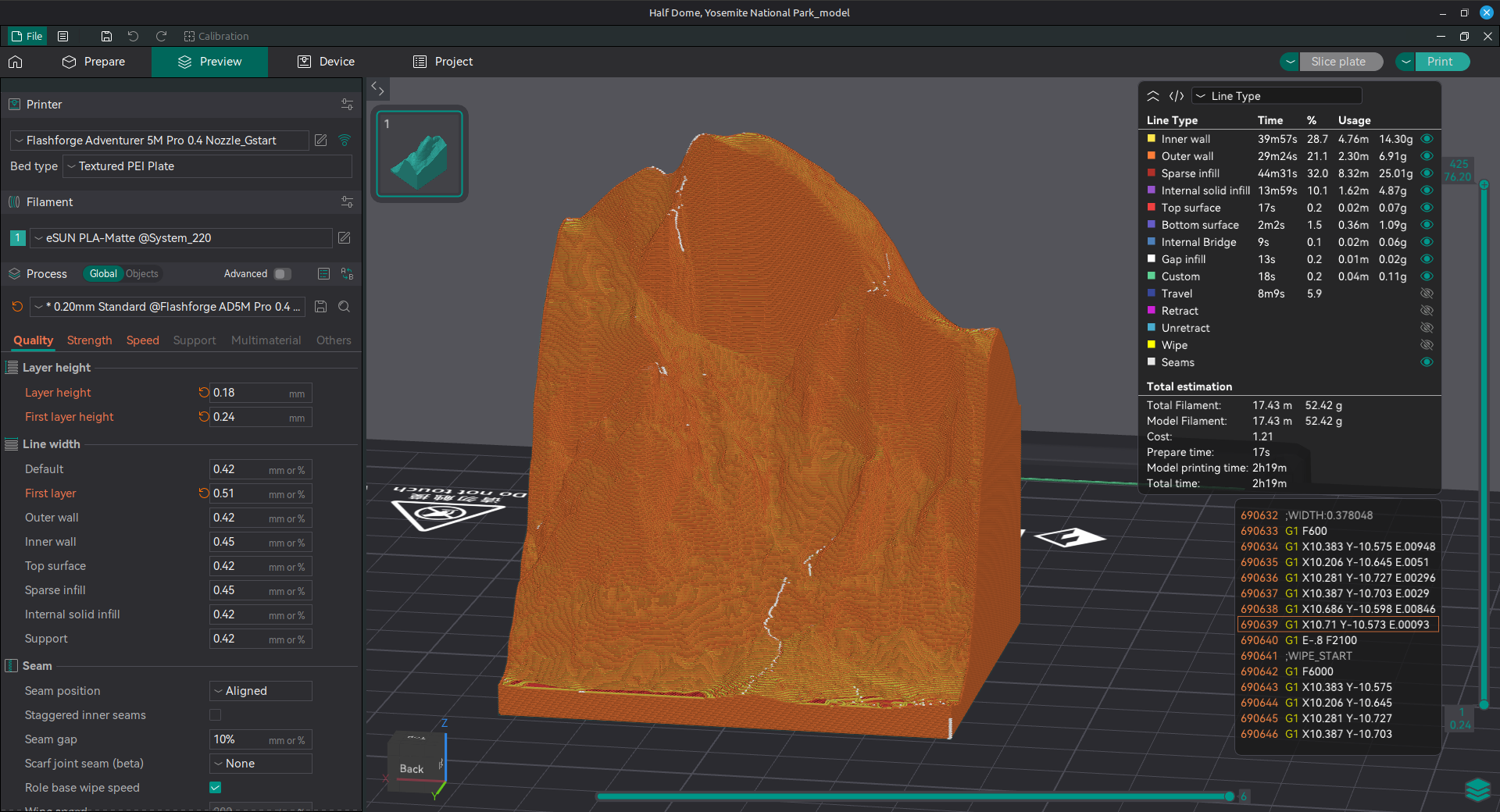Open the Strength settings tab
1500x812 pixels.
coord(90,340)
